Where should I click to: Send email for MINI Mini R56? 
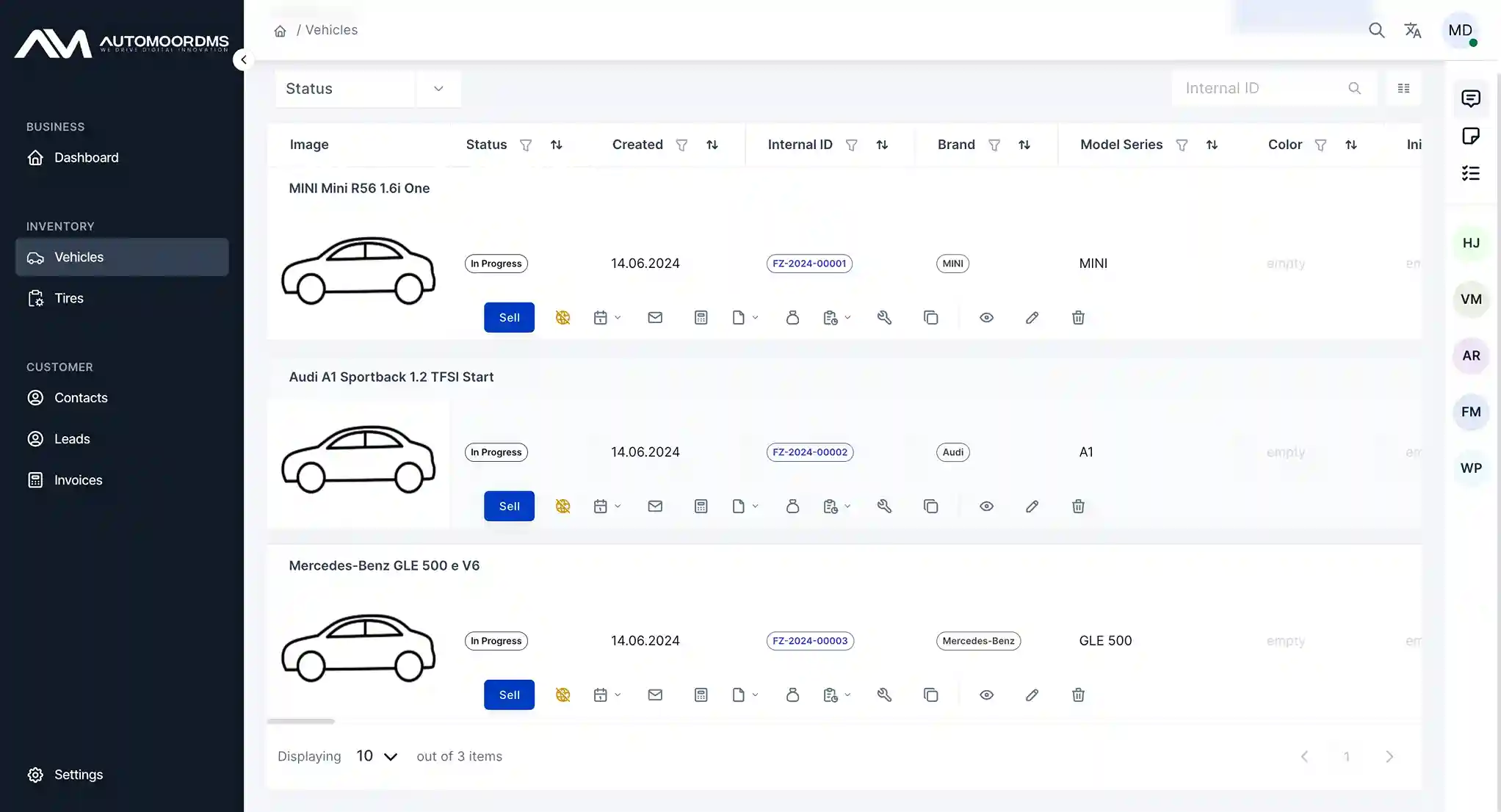[655, 317]
